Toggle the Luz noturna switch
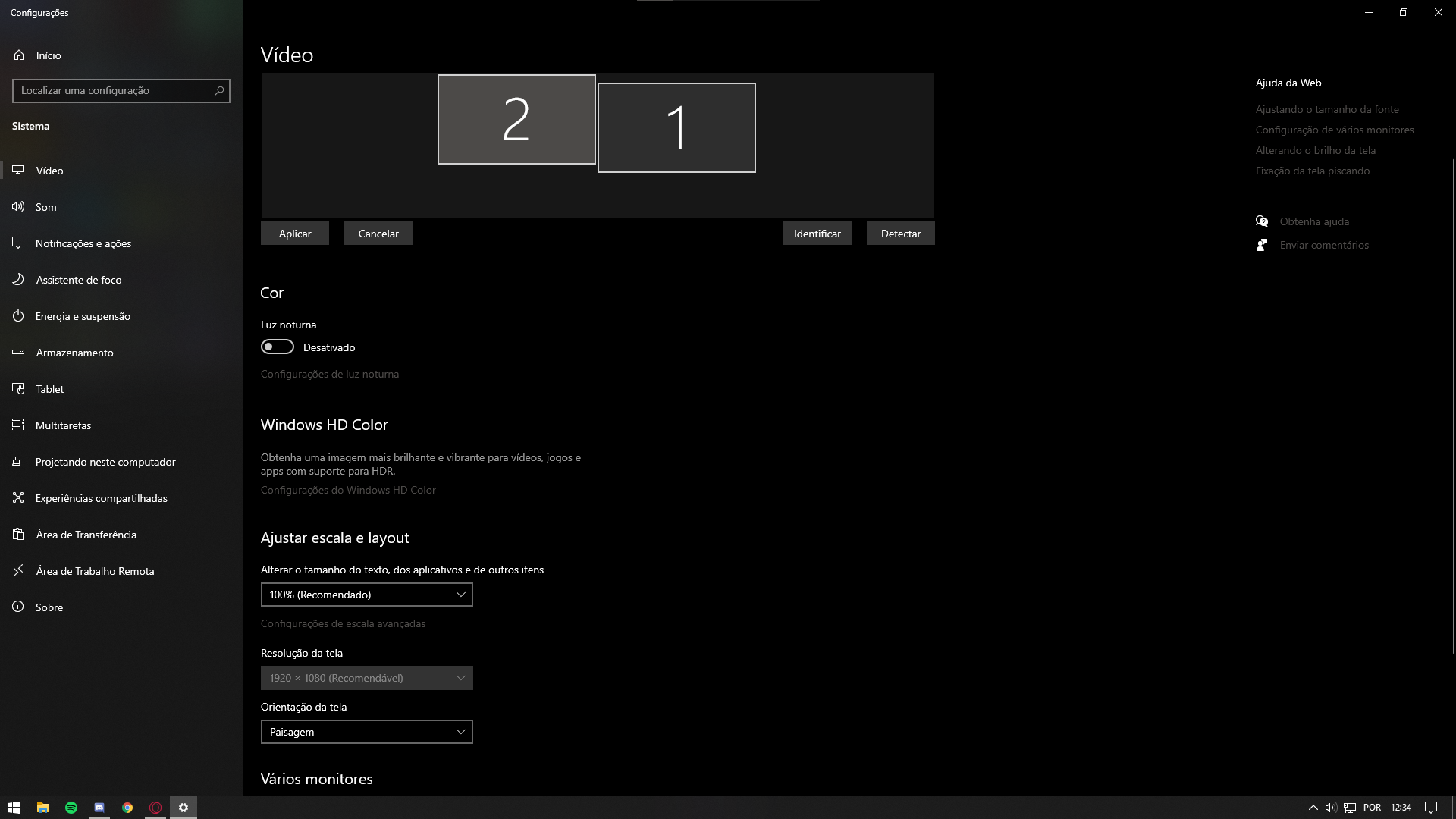 278,347
